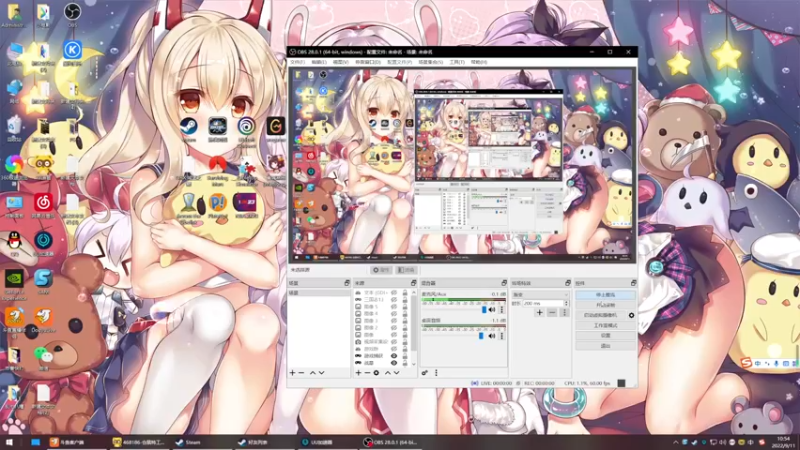Move selected source up in Sources panel
This screenshot has width=800, height=450.
(387, 373)
